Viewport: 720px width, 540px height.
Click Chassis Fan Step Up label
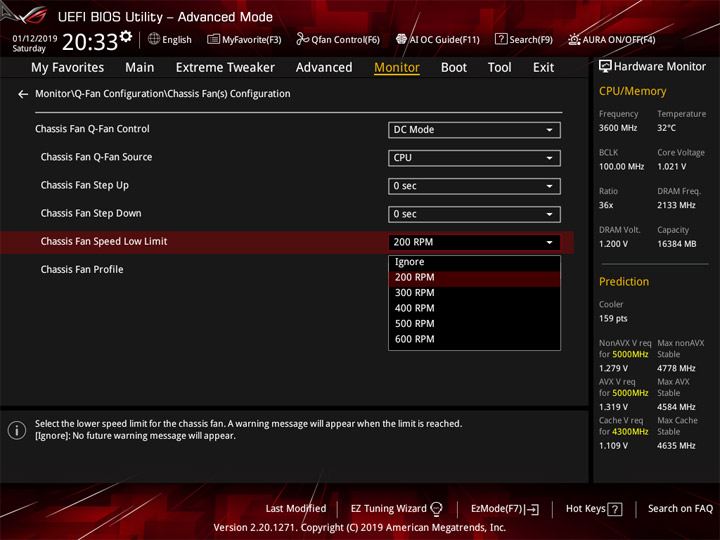click(84, 186)
